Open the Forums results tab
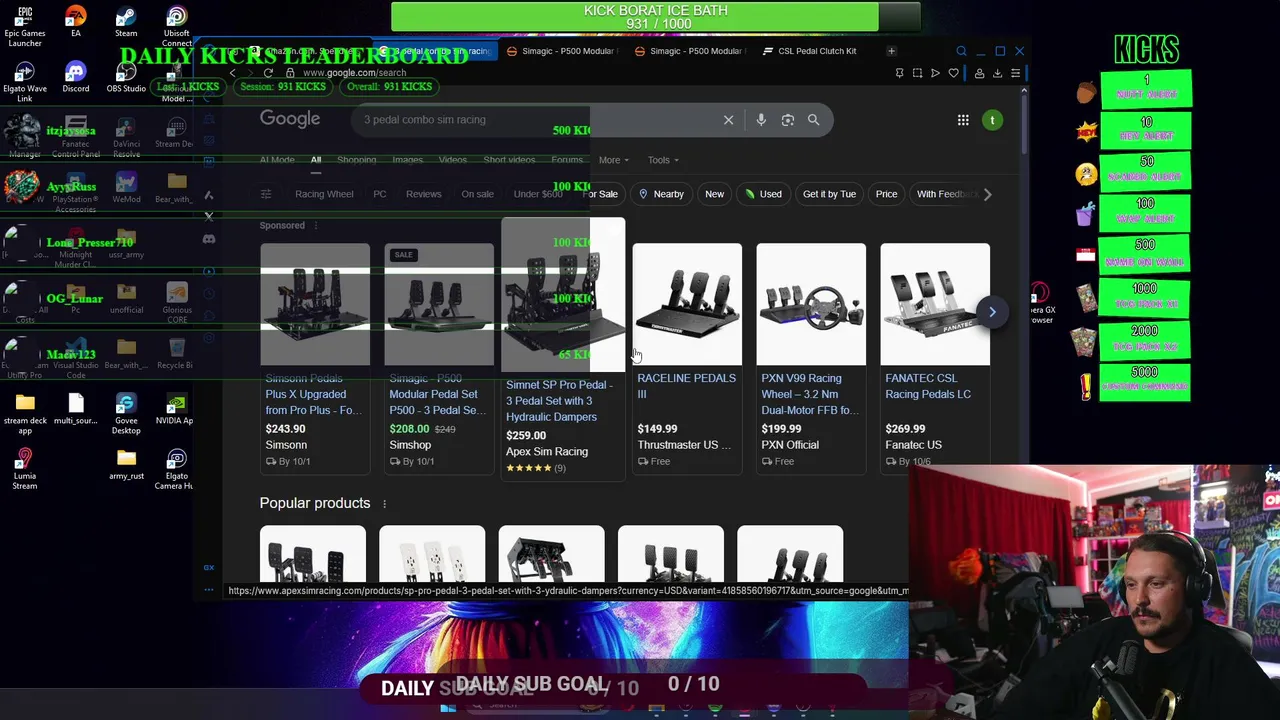This screenshot has width=1280, height=720. [567, 160]
